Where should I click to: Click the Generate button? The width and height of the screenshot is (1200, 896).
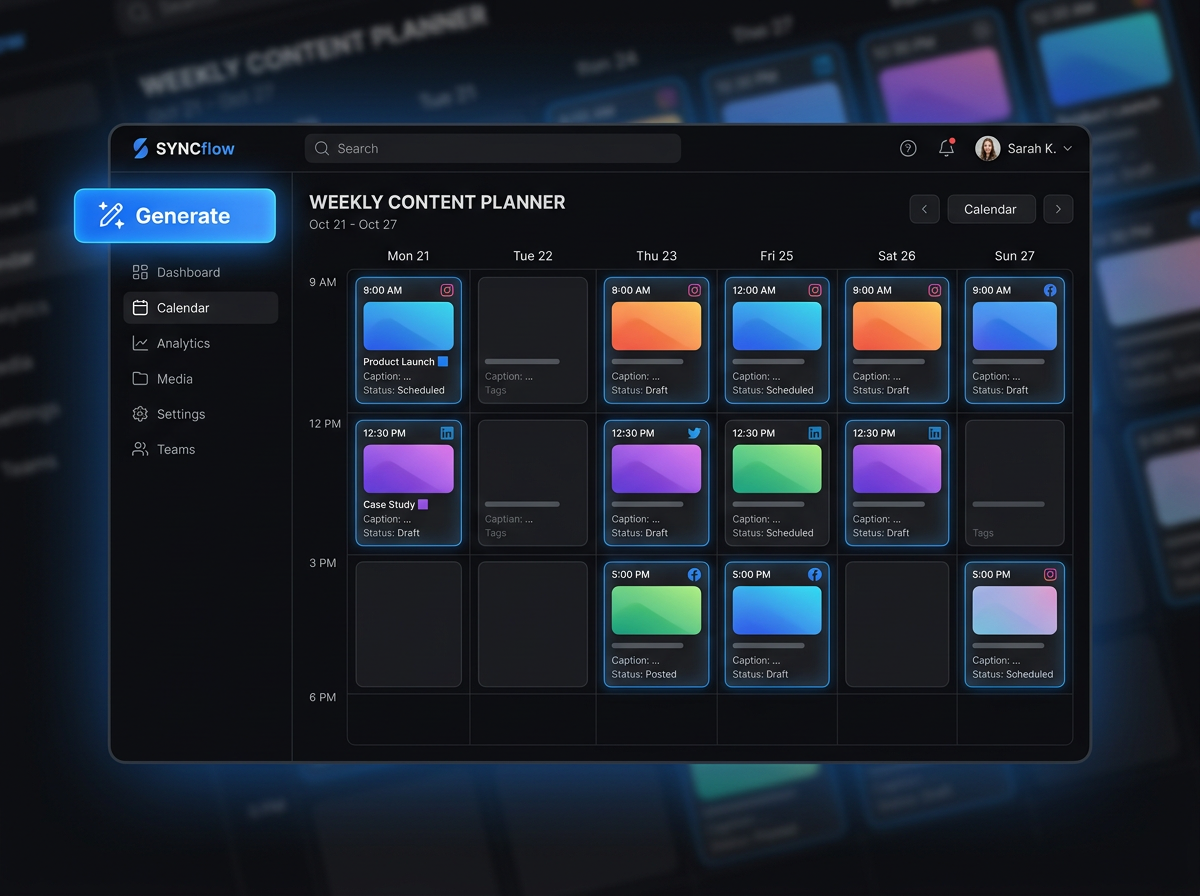pos(175,215)
